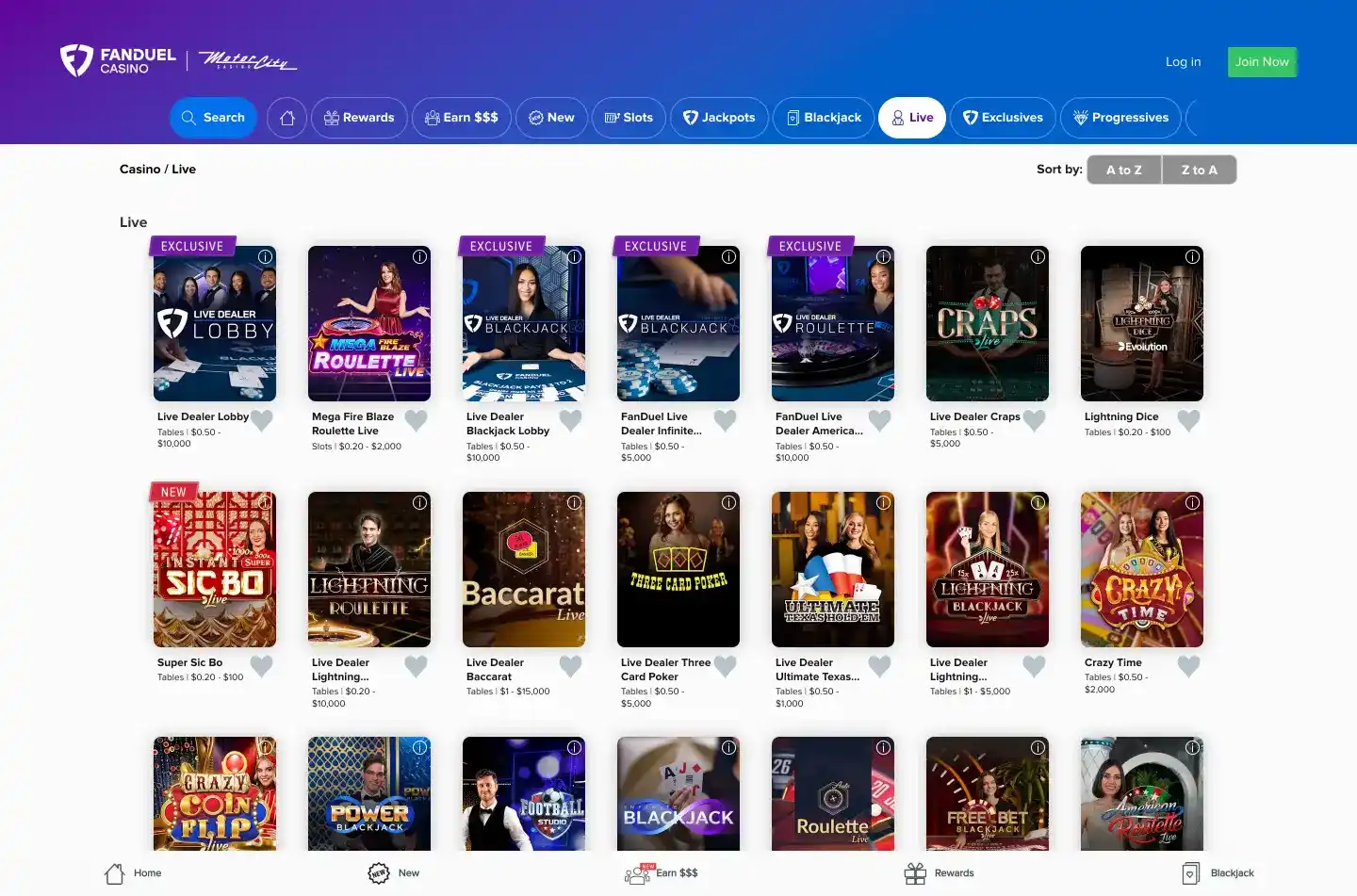Sort games Z to A
1357x896 pixels.
[x=1199, y=170]
